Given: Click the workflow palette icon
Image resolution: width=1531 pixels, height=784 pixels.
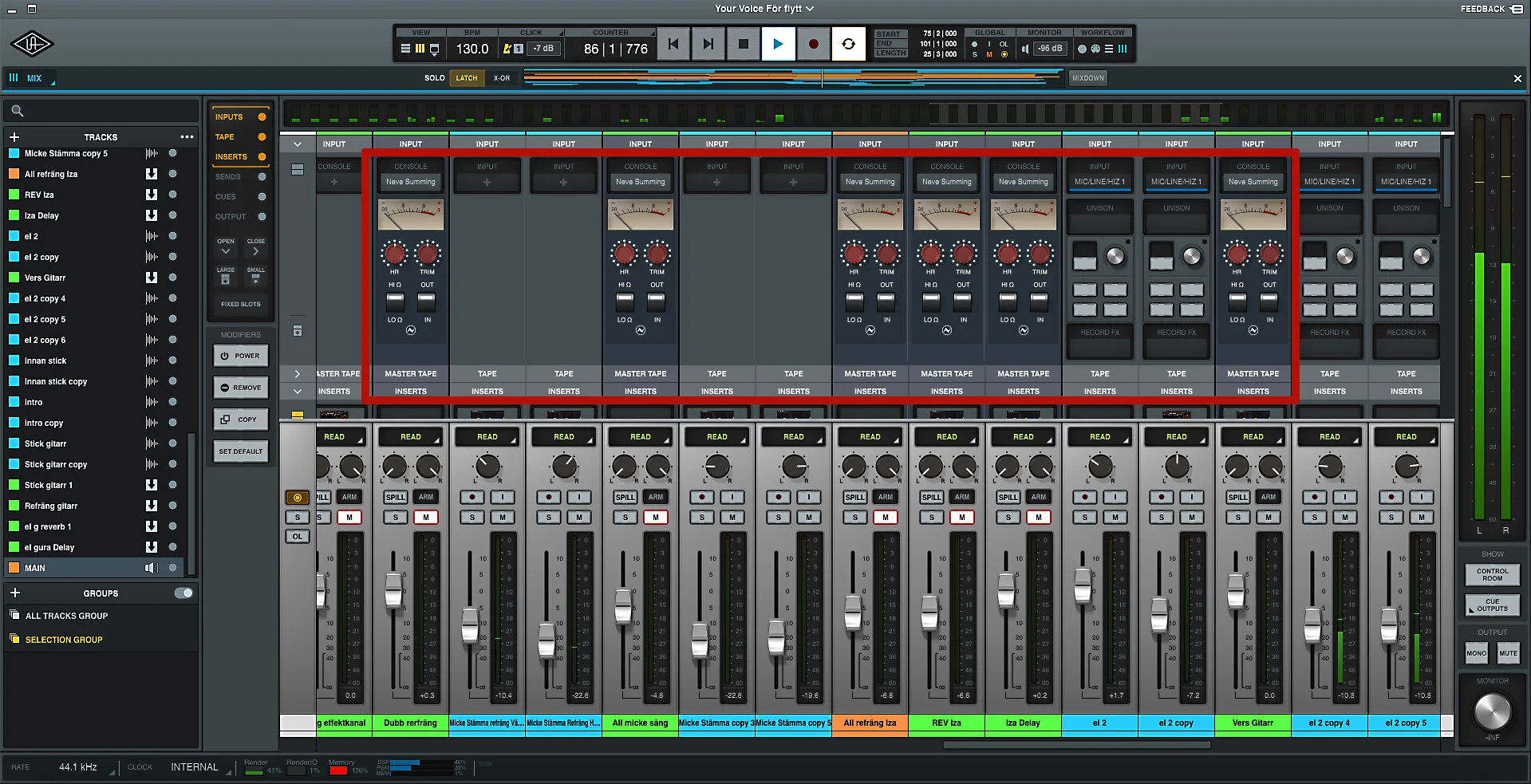Looking at the screenshot, I should tap(1095, 49).
